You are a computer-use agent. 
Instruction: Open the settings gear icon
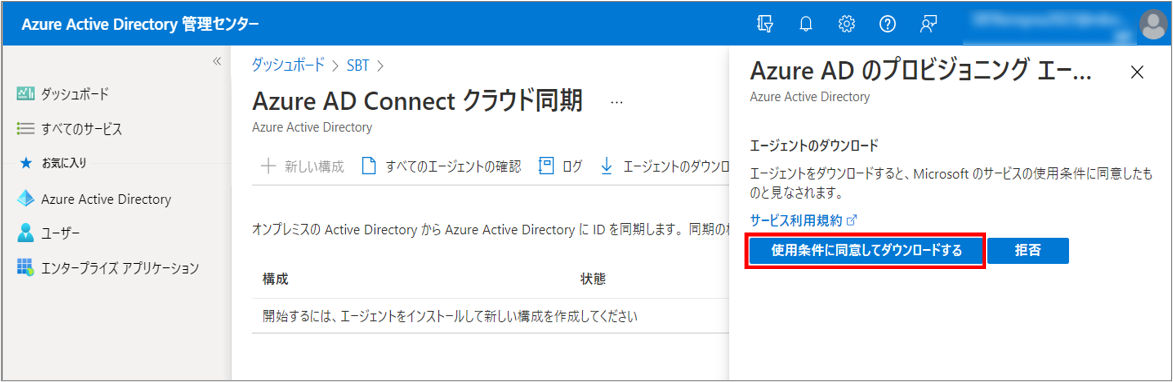pos(846,25)
